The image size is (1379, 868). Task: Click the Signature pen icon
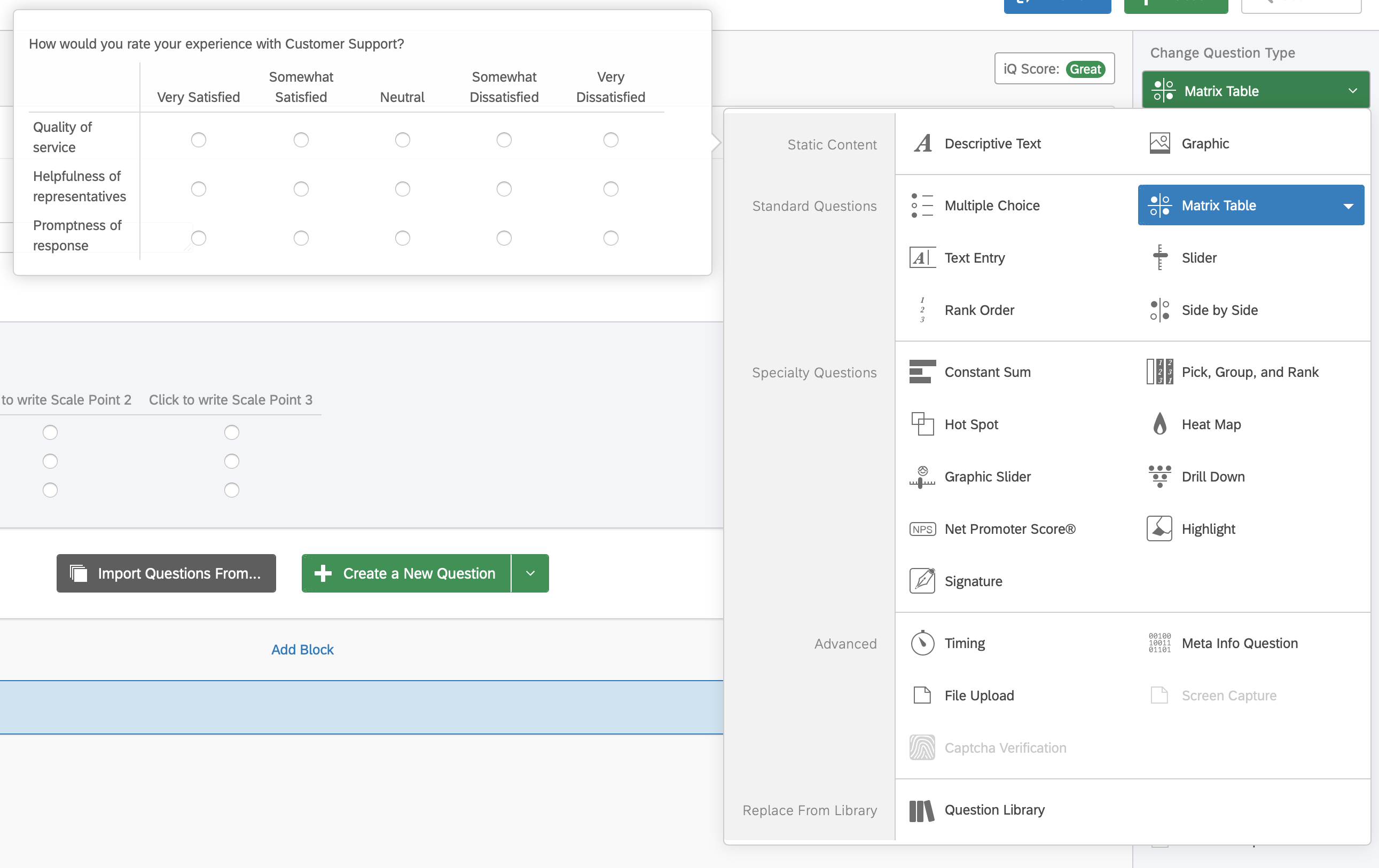(922, 581)
